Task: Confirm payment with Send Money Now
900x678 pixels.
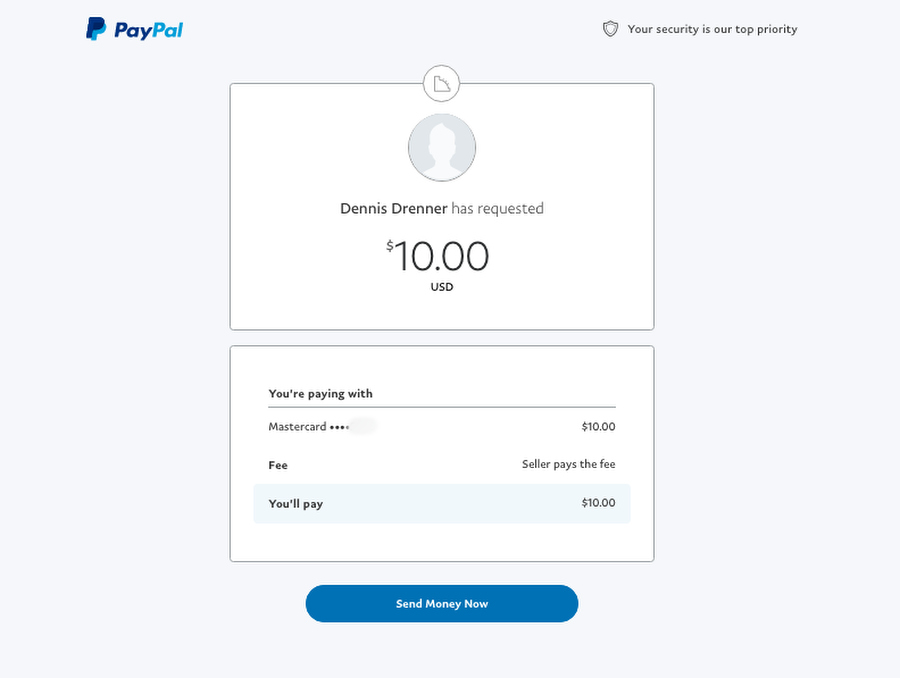Action: [442, 603]
